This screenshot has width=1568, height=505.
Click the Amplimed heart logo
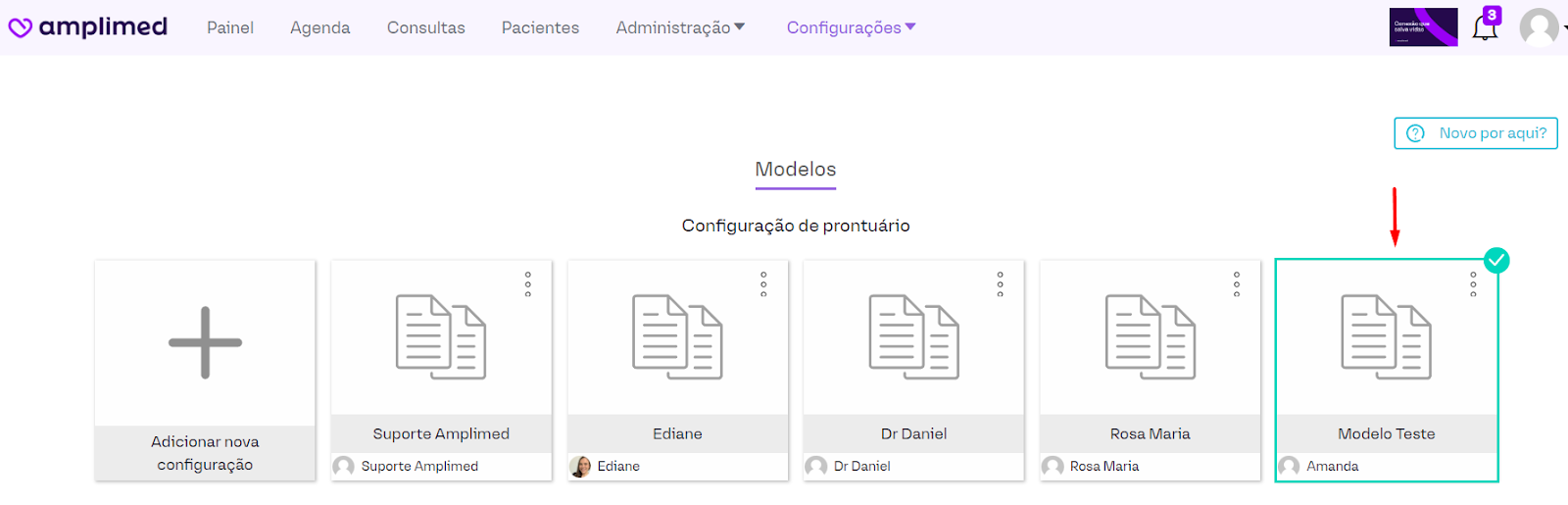pos(21,27)
